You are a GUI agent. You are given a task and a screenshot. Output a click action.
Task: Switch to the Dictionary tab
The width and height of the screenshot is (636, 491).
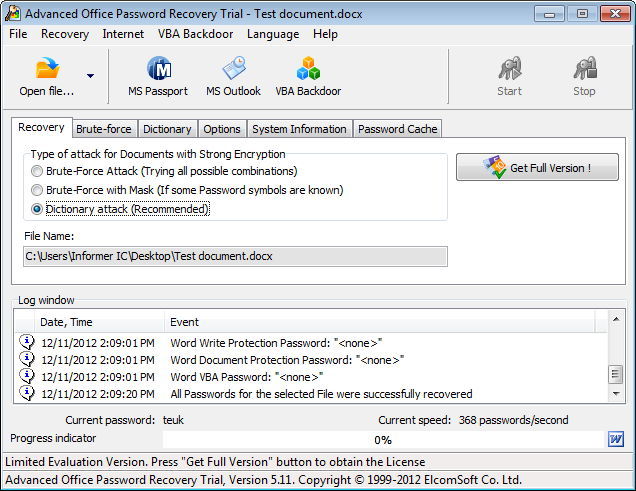(167, 129)
